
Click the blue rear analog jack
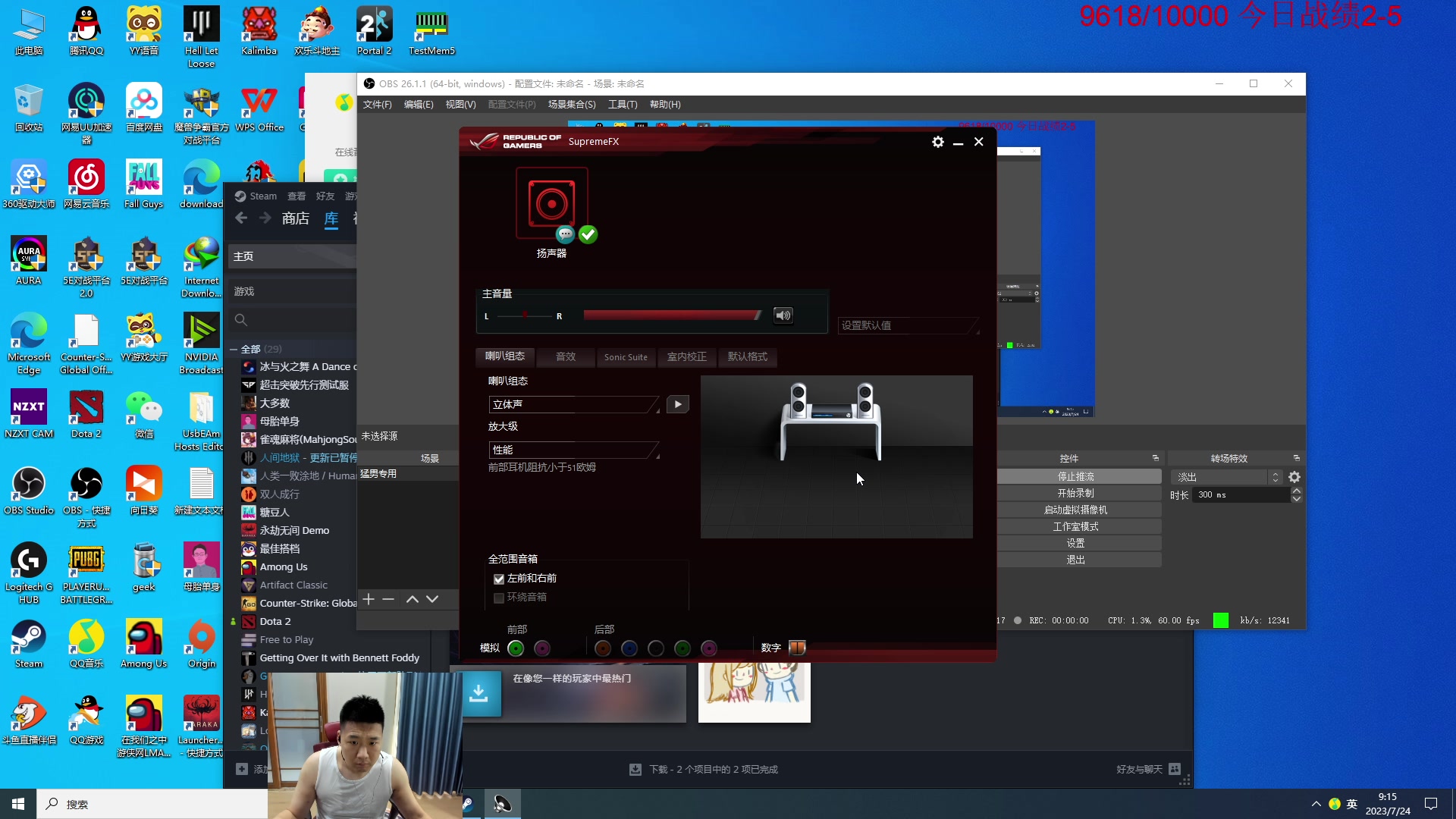coord(629,648)
